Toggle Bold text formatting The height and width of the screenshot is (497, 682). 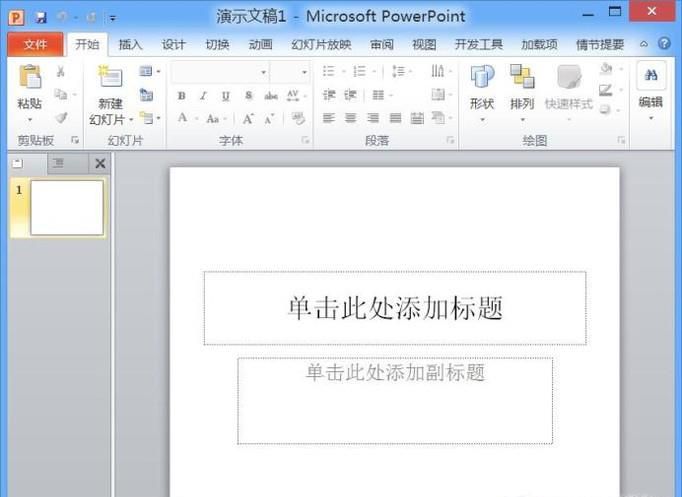[181, 96]
